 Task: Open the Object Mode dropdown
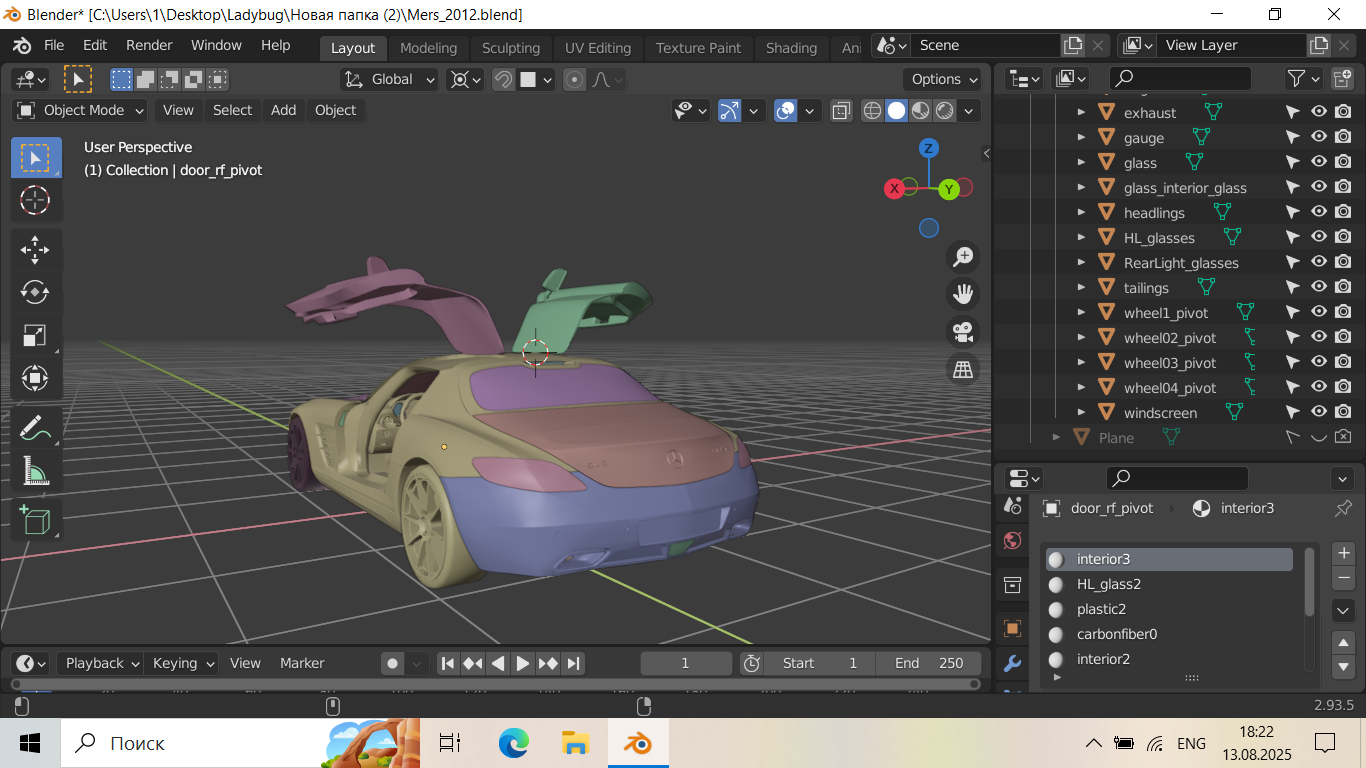point(81,110)
